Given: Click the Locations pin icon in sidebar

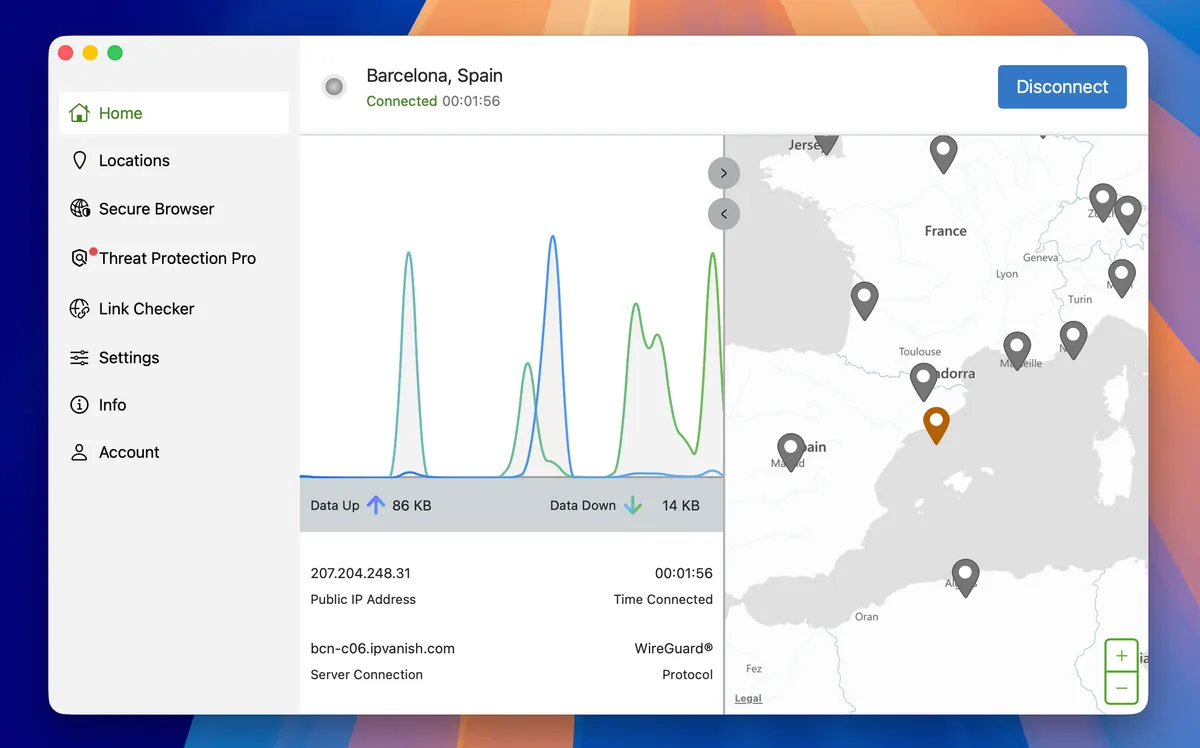Looking at the screenshot, I should coord(79,161).
